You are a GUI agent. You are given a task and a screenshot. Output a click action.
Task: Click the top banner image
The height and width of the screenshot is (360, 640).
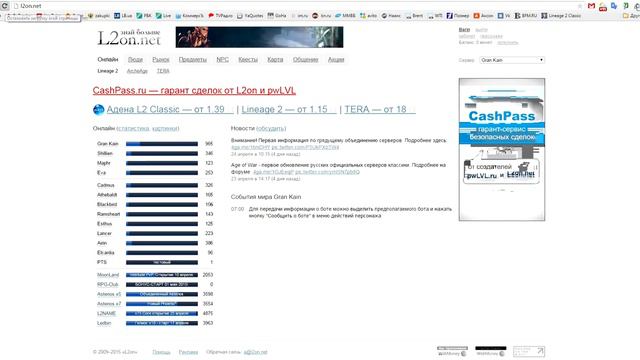260,37
